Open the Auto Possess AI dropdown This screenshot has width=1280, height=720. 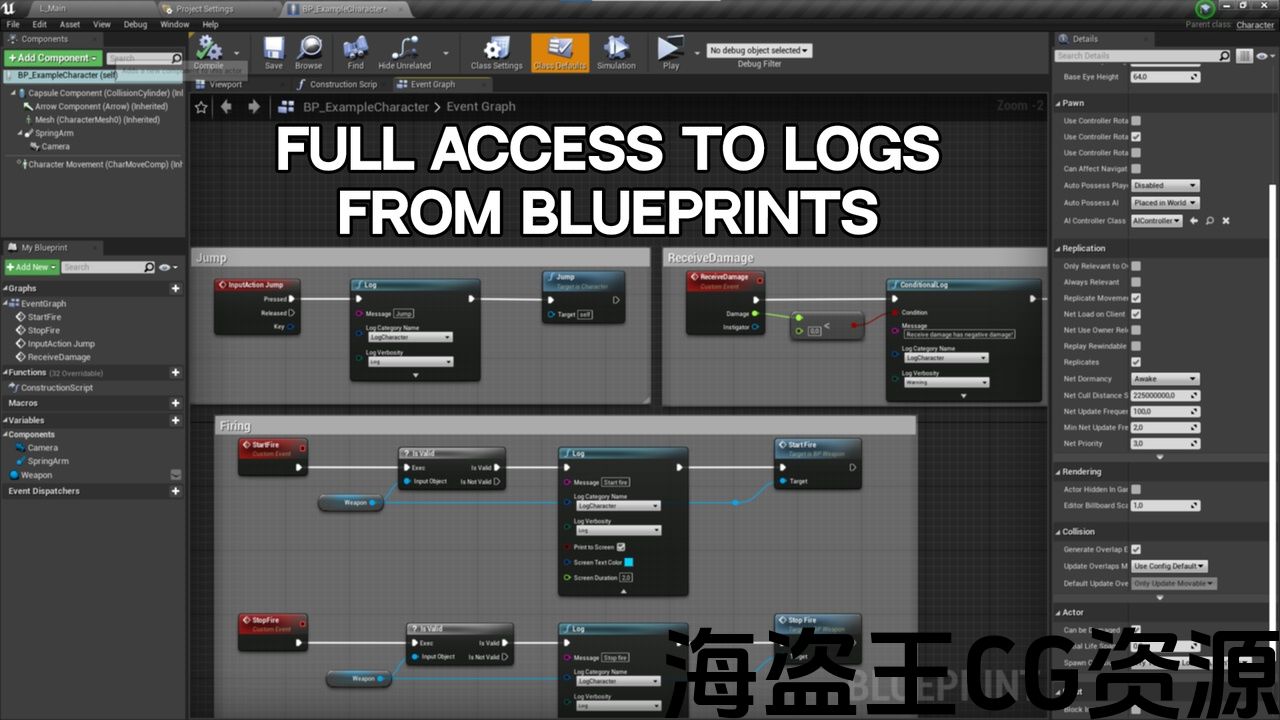[x=1165, y=203]
